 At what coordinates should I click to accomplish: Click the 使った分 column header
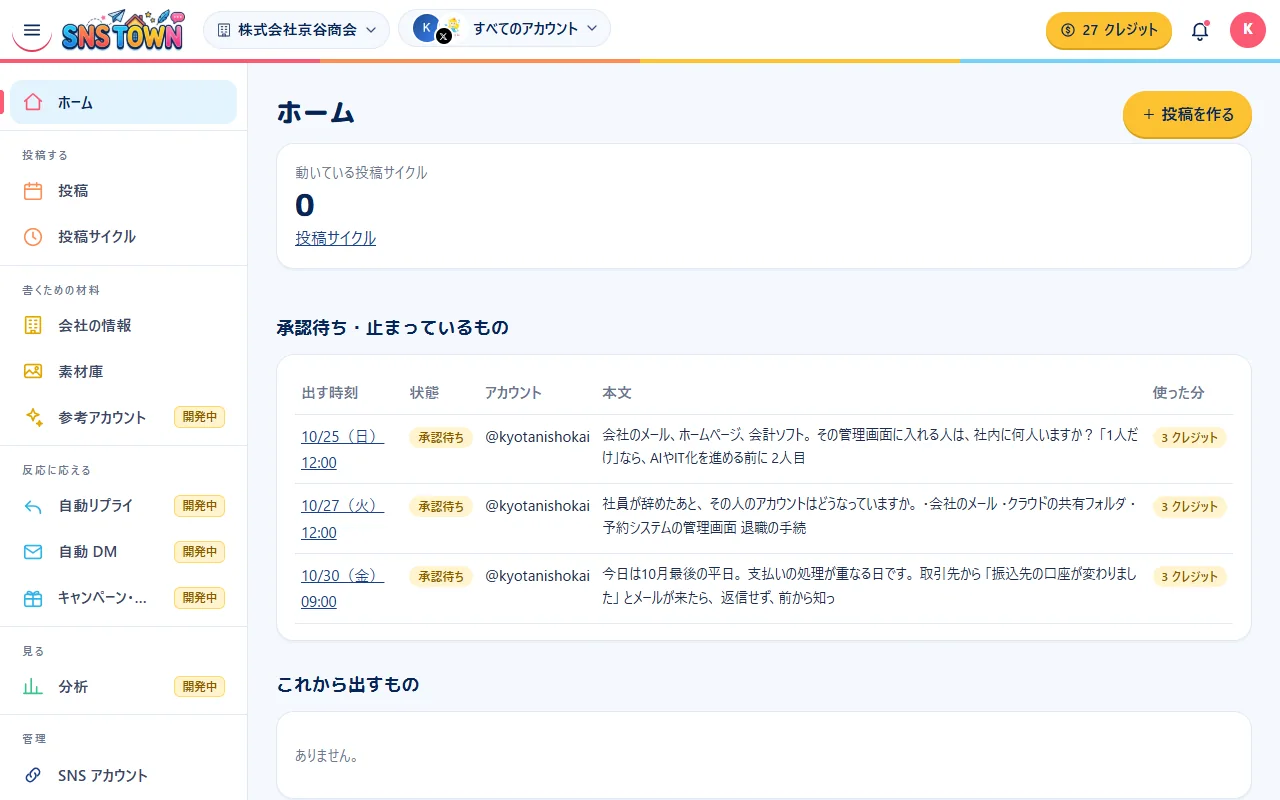coord(1178,393)
